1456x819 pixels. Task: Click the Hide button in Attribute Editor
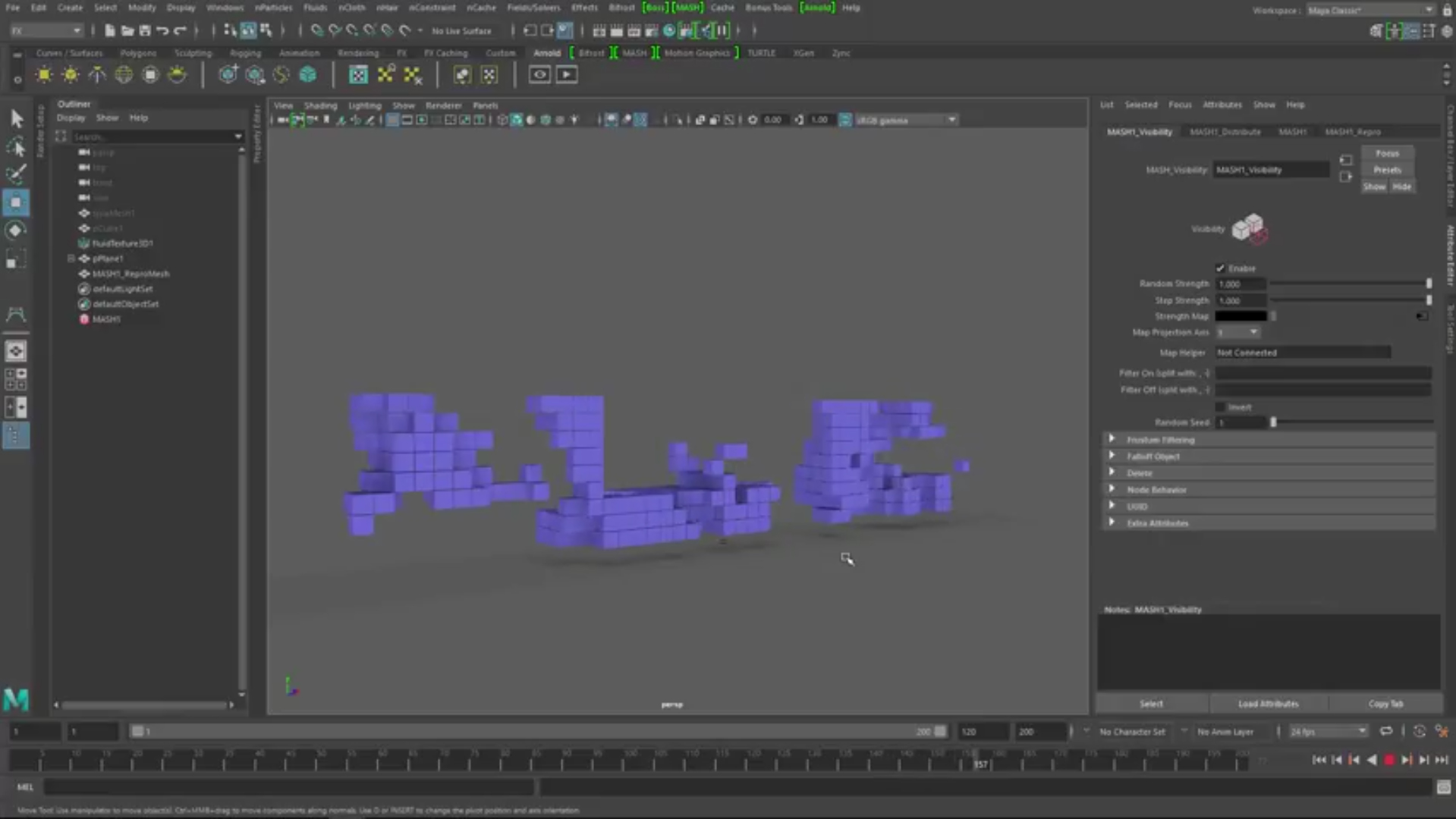[1401, 187]
